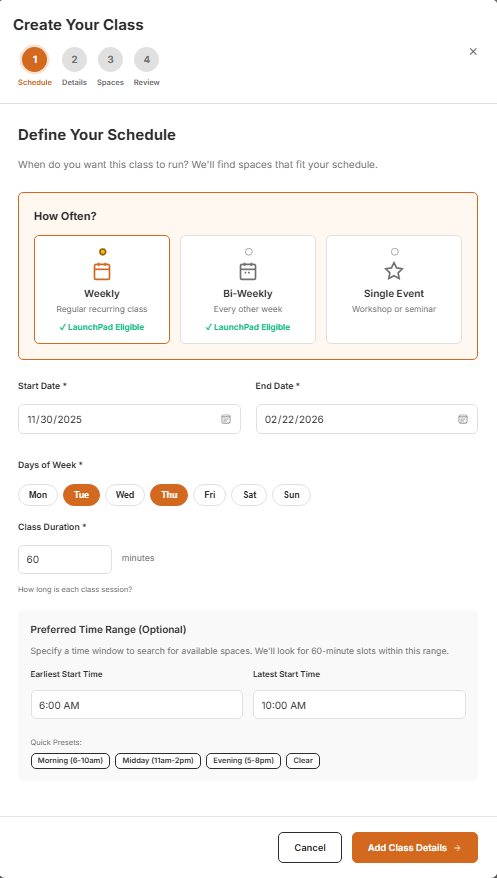Click the End Date field
This screenshot has height=878, width=497.
[367, 419]
